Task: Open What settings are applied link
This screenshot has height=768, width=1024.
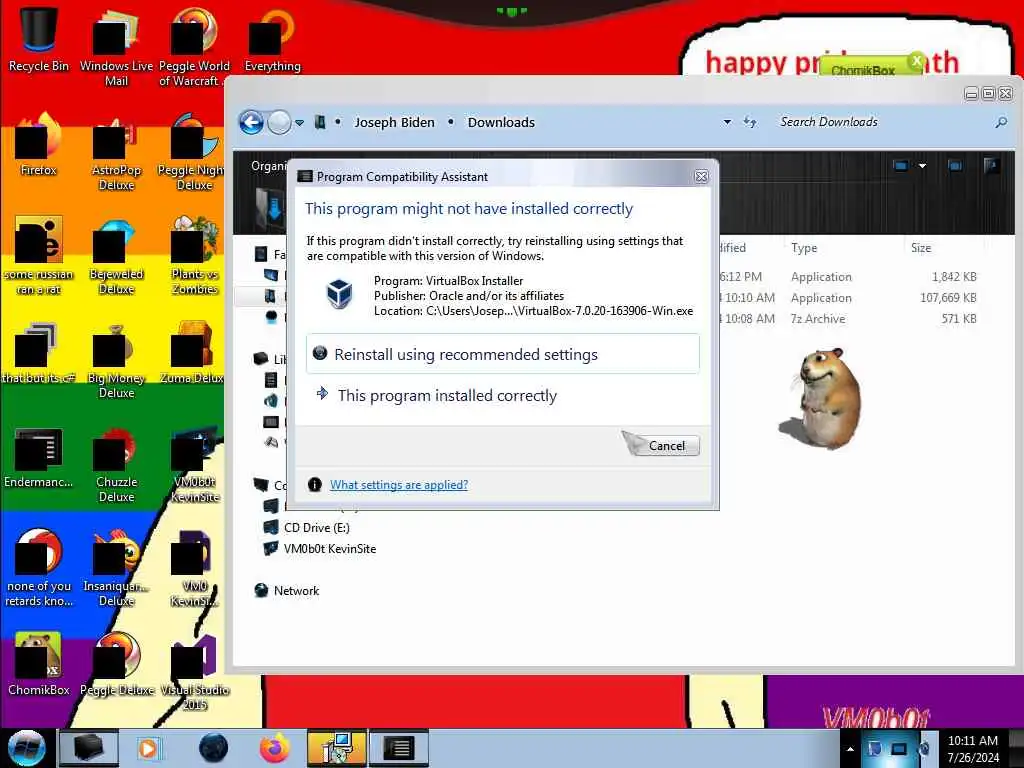Action: point(398,485)
